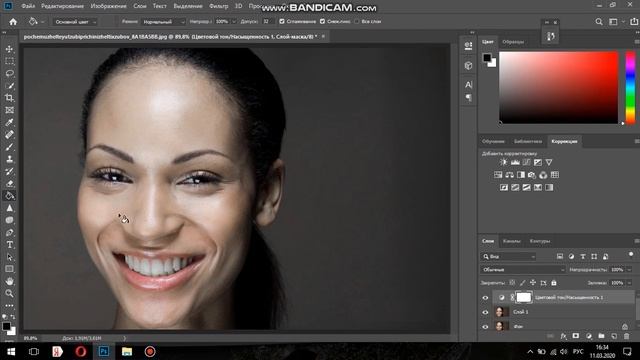
Task: Select the Zoom tool
Action: pyautogui.click(x=9, y=293)
